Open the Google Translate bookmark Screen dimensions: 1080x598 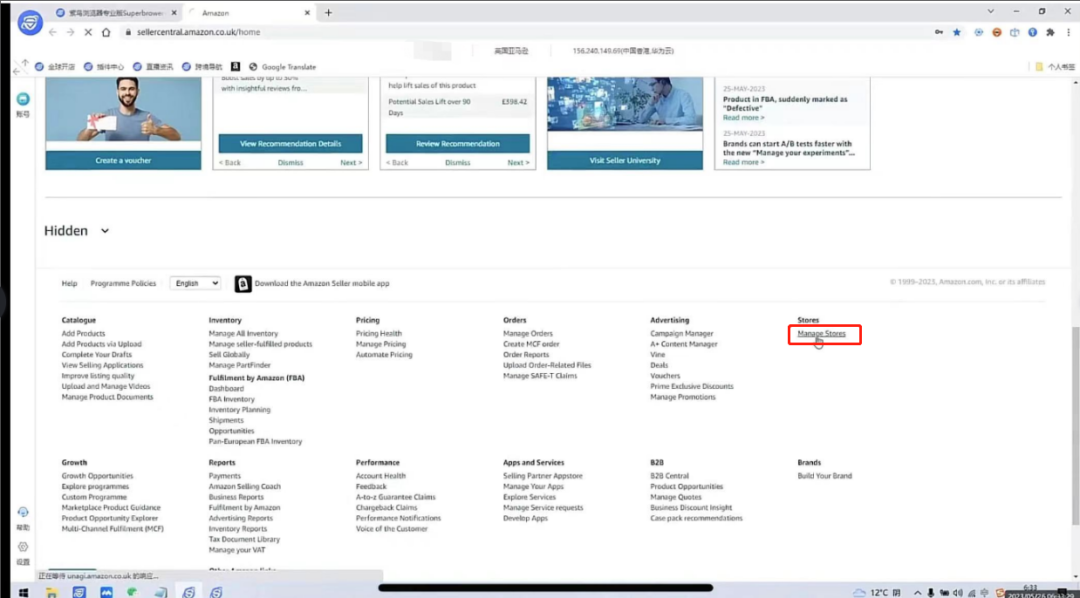click(282, 67)
